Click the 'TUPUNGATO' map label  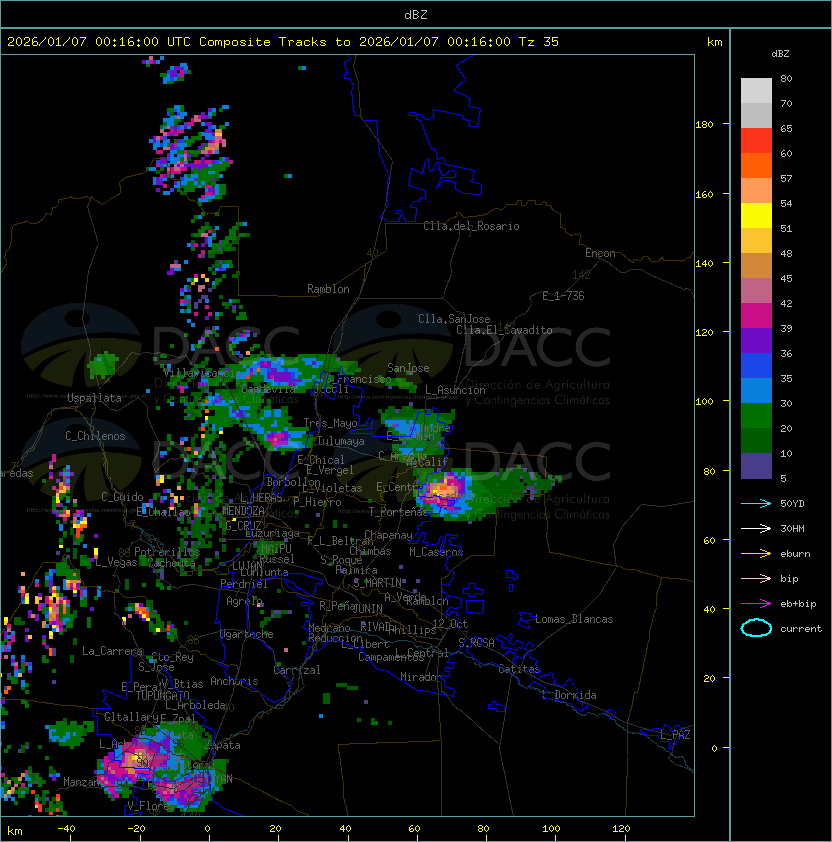162,696
